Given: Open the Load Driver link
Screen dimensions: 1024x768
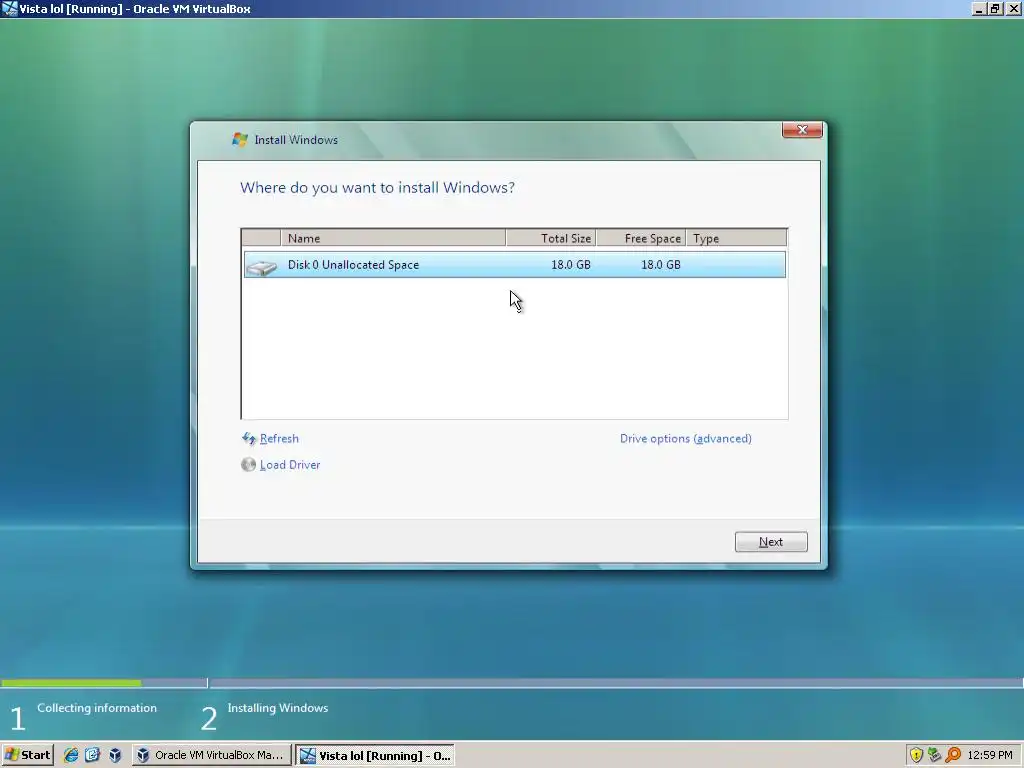Looking at the screenshot, I should [290, 465].
